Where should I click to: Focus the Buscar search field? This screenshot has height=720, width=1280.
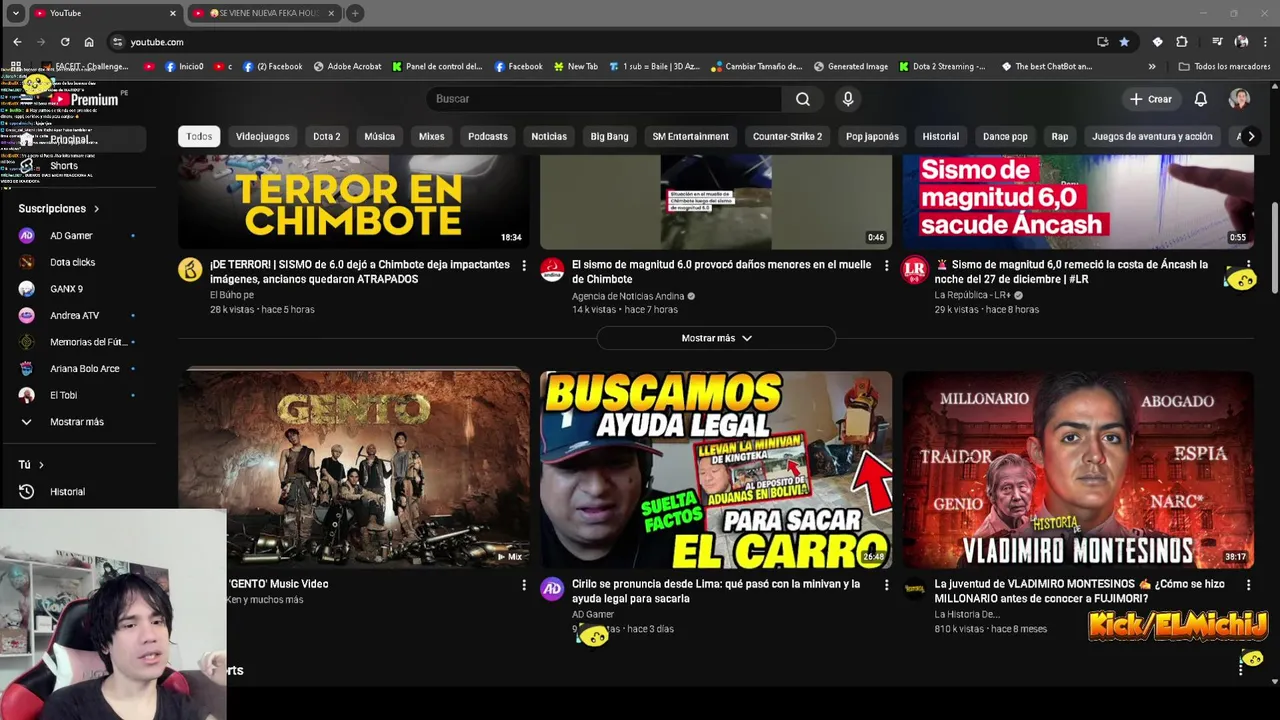(x=604, y=99)
